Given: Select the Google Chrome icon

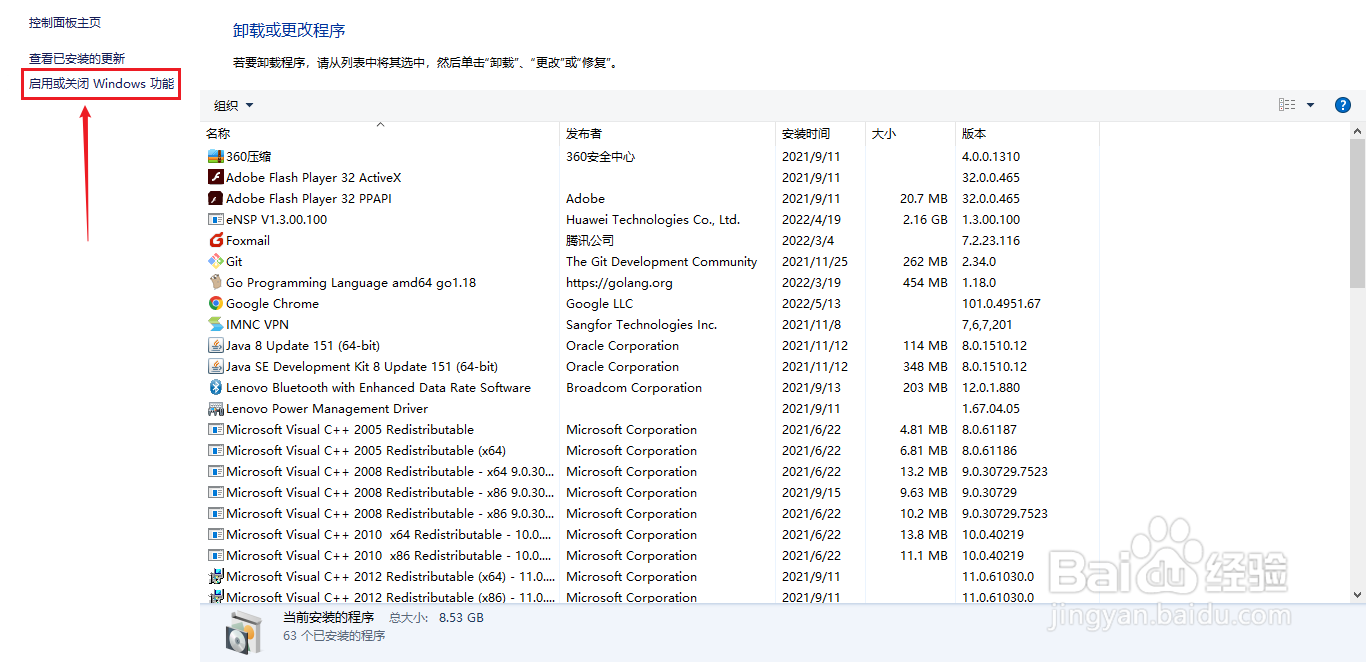Looking at the screenshot, I should pos(215,303).
